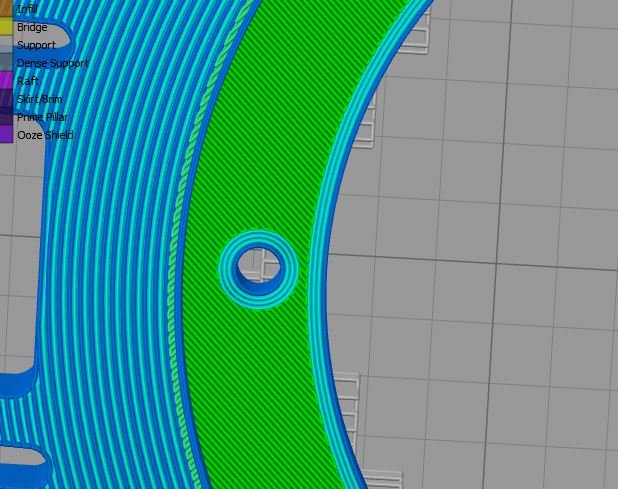Click the orange Infill color swatch

[6, 9]
